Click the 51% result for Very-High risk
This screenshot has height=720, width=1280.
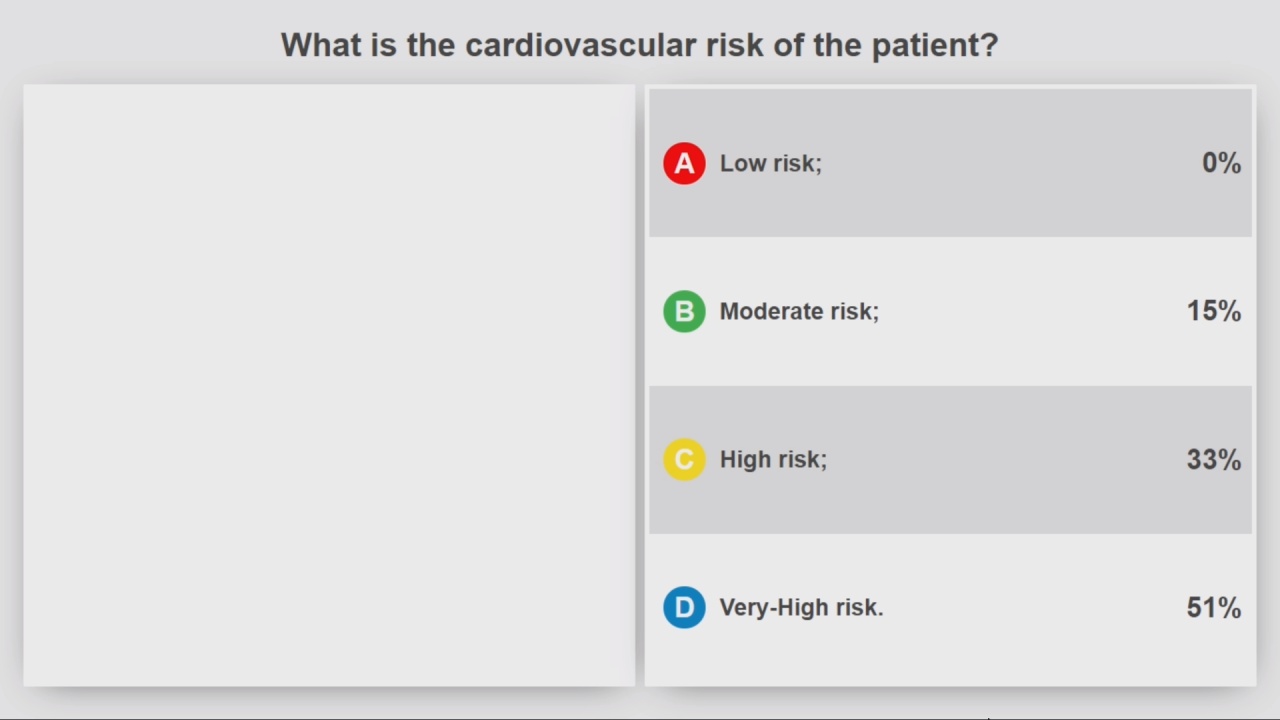[1214, 607]
